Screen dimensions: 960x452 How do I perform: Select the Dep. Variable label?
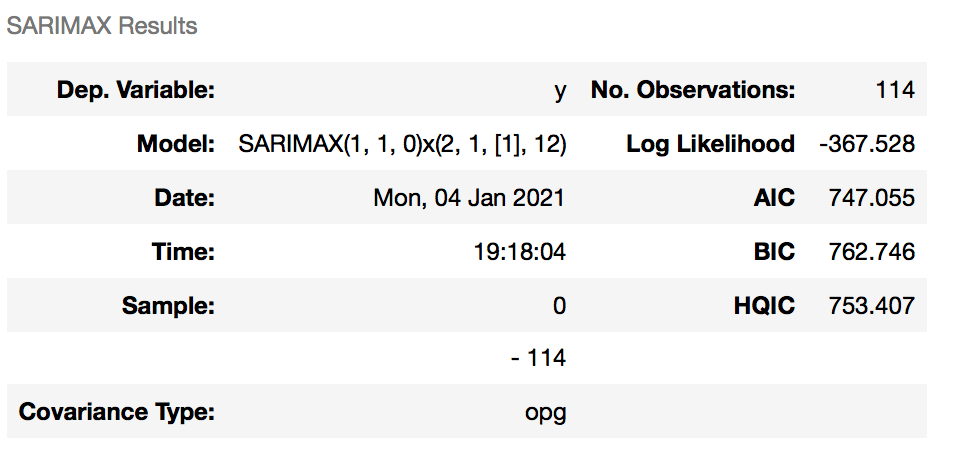click(136, 91)
